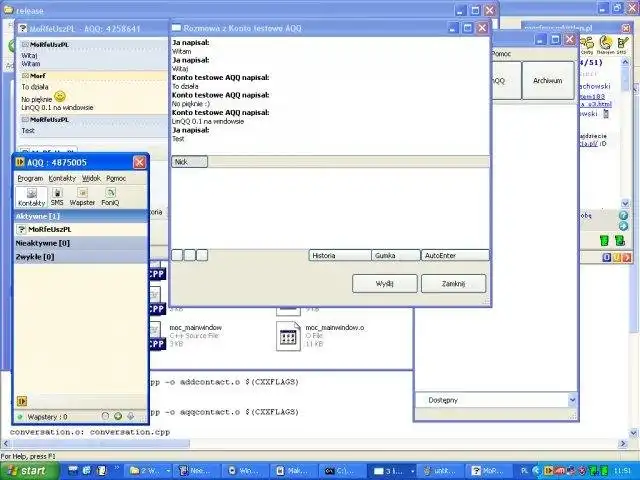Open the Dostępny status dropdown

tap(573, 400)
